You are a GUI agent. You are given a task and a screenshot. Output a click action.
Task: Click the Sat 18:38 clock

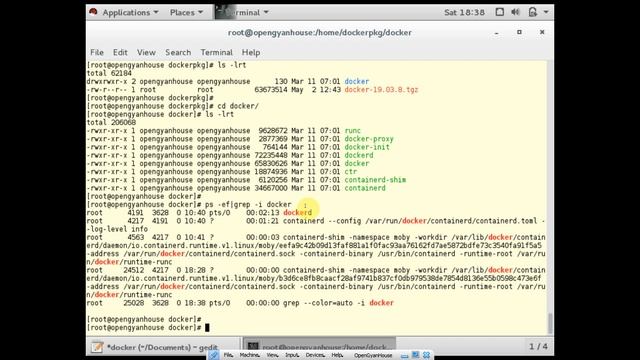[464, 12]
